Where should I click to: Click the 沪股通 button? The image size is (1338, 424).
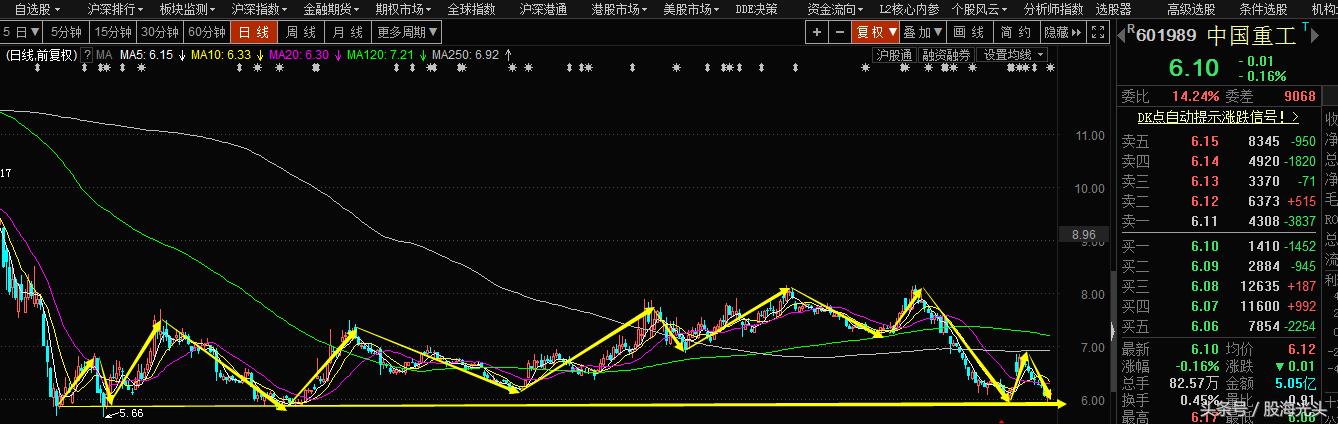895,55
